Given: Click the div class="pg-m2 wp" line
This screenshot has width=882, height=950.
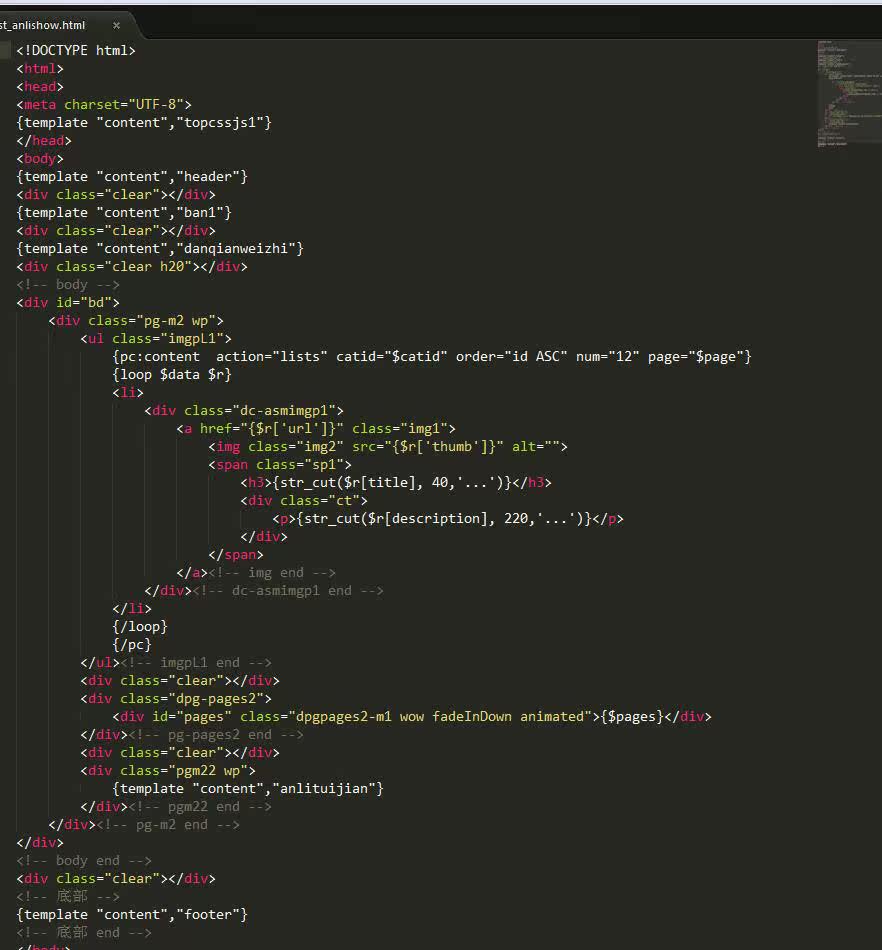Looking at the screenshot, I should click(136, 321).
